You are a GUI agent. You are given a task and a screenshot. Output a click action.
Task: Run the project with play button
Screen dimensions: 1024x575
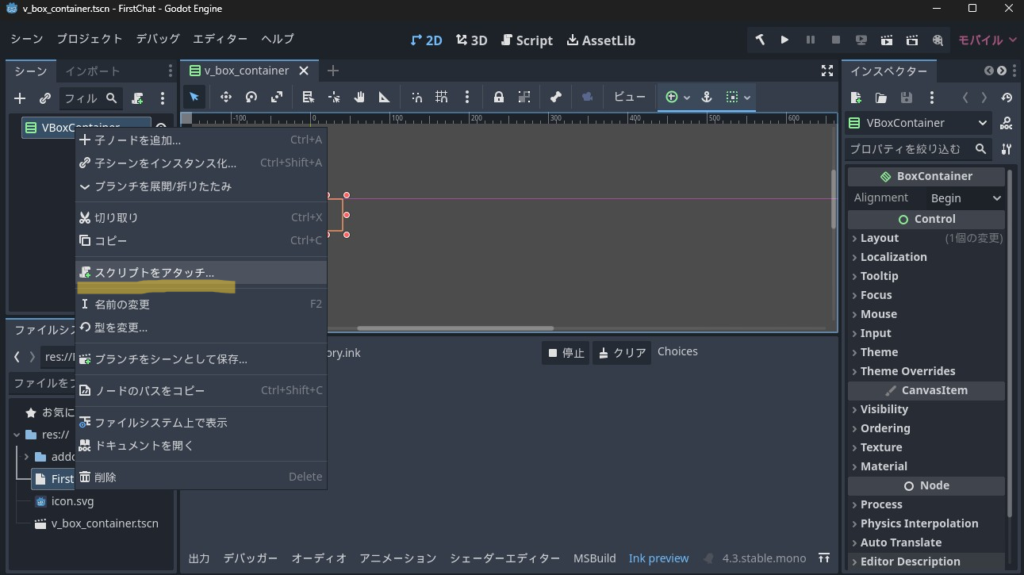pos(784,40)
